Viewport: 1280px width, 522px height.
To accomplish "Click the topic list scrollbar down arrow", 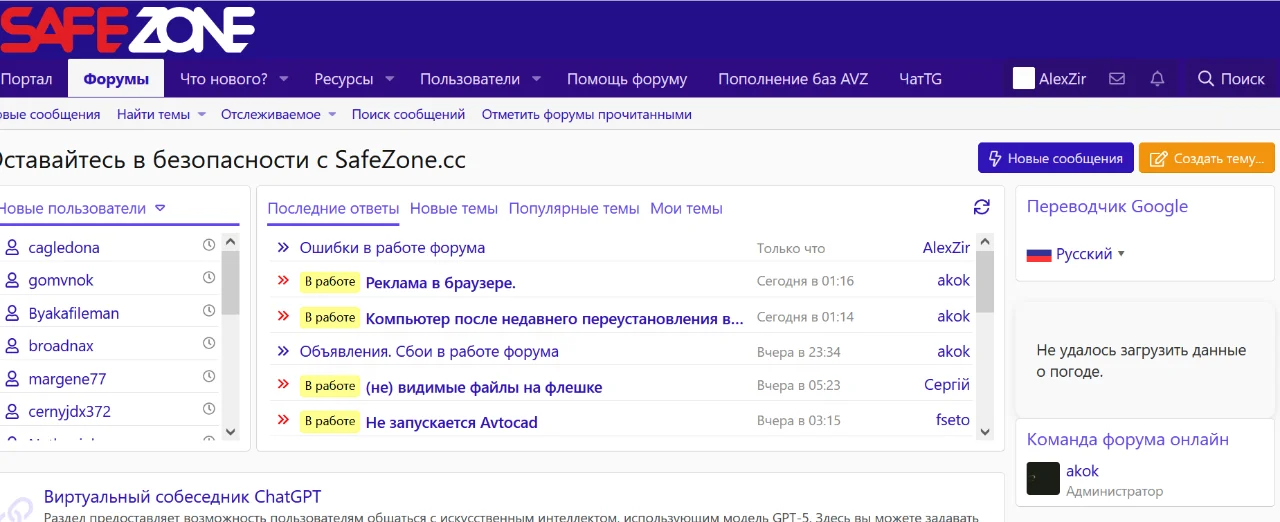I will pyautogui.click(x=984, y=432).
